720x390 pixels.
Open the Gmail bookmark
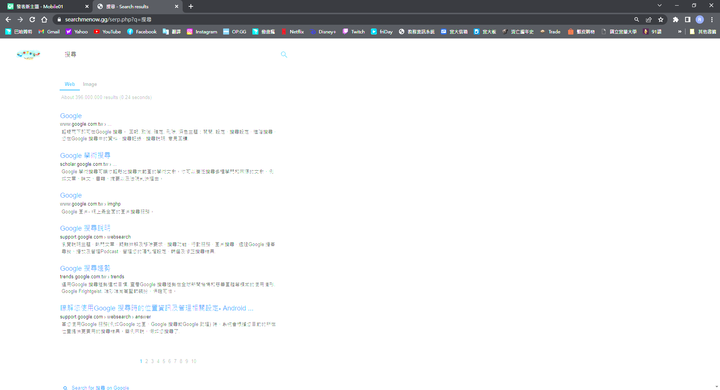click(49, 32)
